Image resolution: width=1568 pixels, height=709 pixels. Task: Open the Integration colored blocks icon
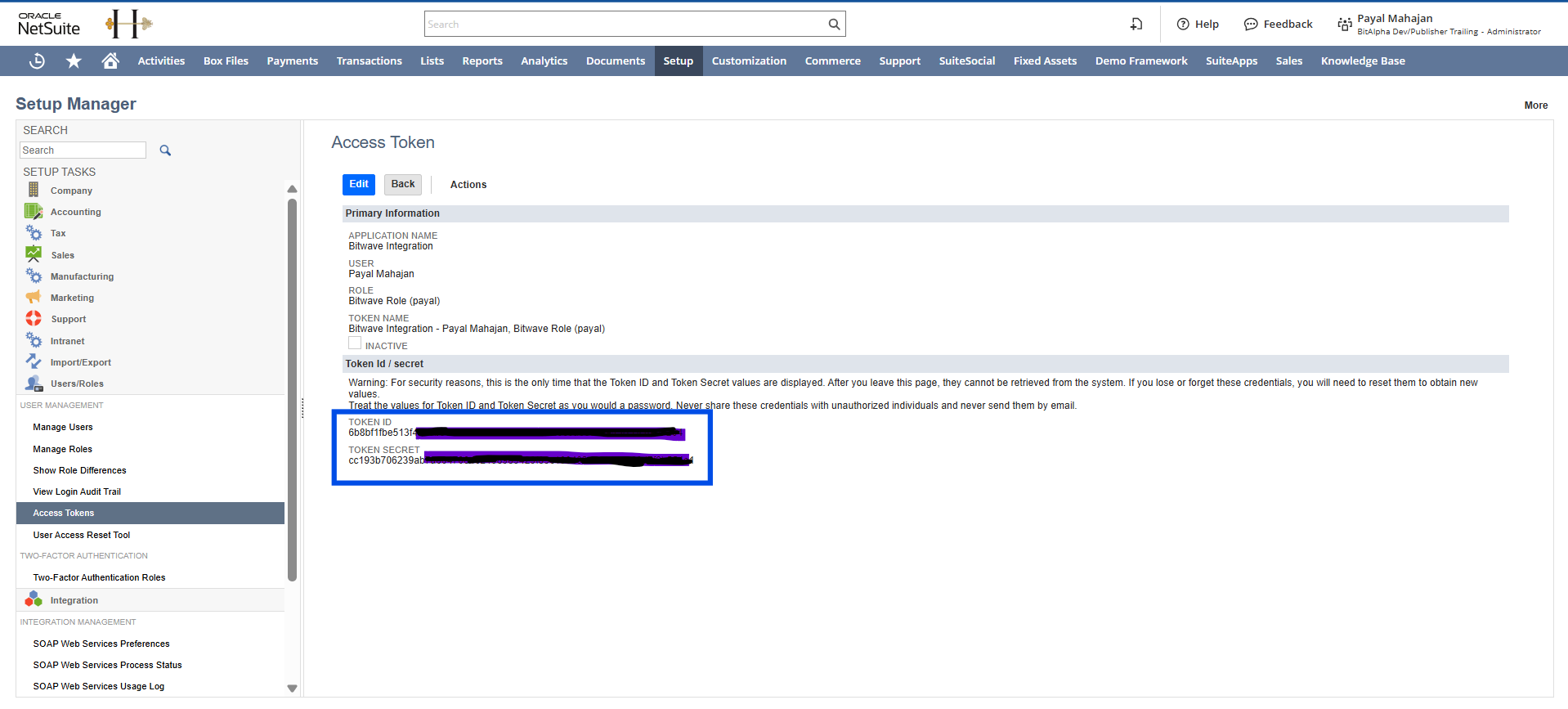coord(34,599)
